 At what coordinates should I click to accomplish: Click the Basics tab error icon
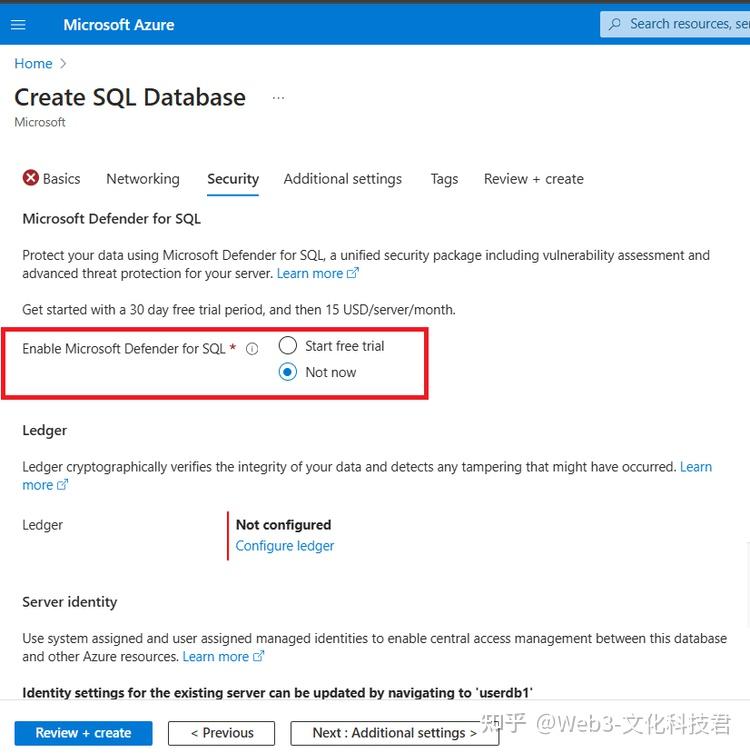(x=31, y=178)
